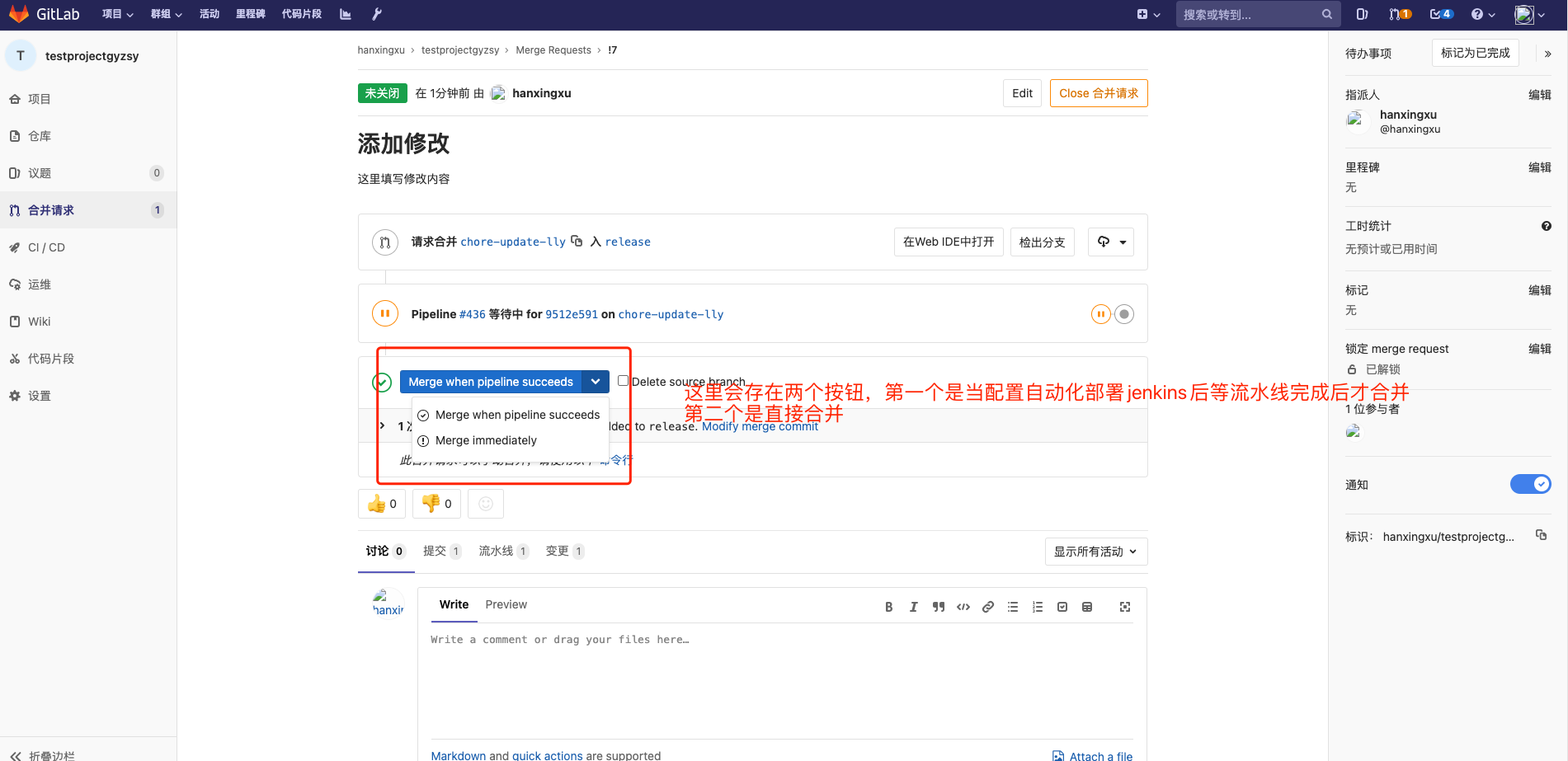Add an emoji reaction
The height and width of the screenshot is (761, 1568).
click(486, 504)
